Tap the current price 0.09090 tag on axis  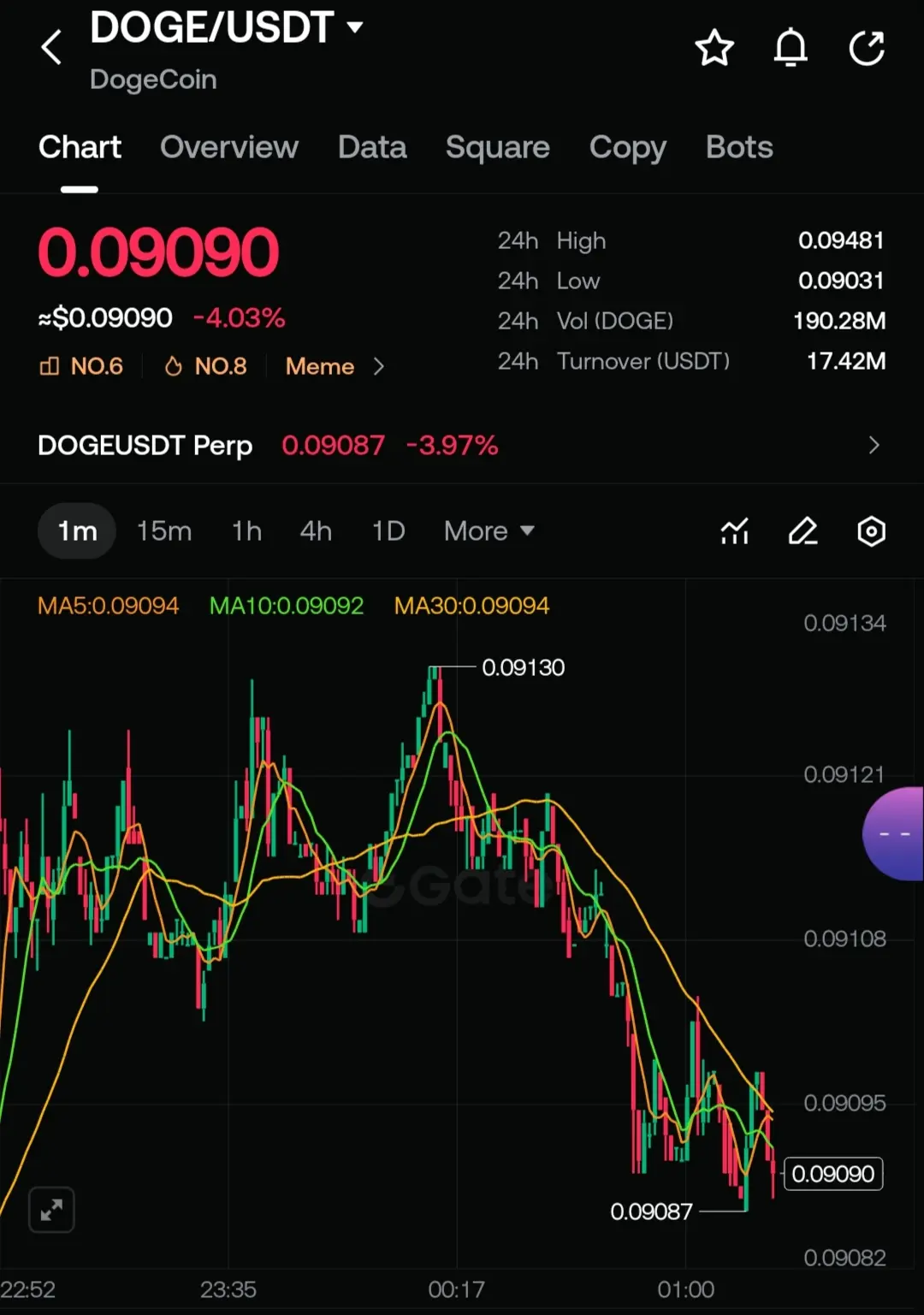(833, 1174)
